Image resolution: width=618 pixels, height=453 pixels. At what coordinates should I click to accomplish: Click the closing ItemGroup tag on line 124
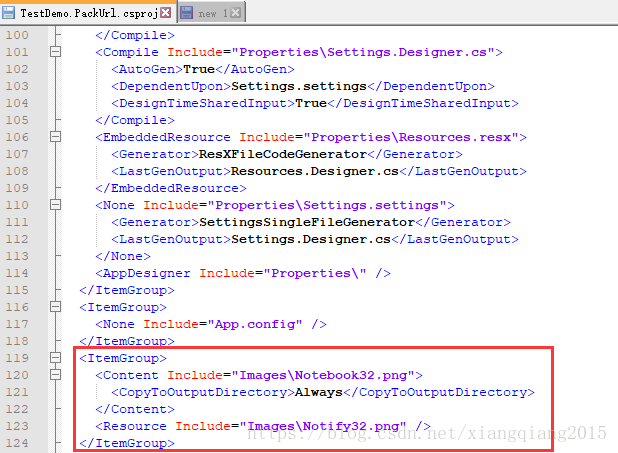click(x=127, y=443)
